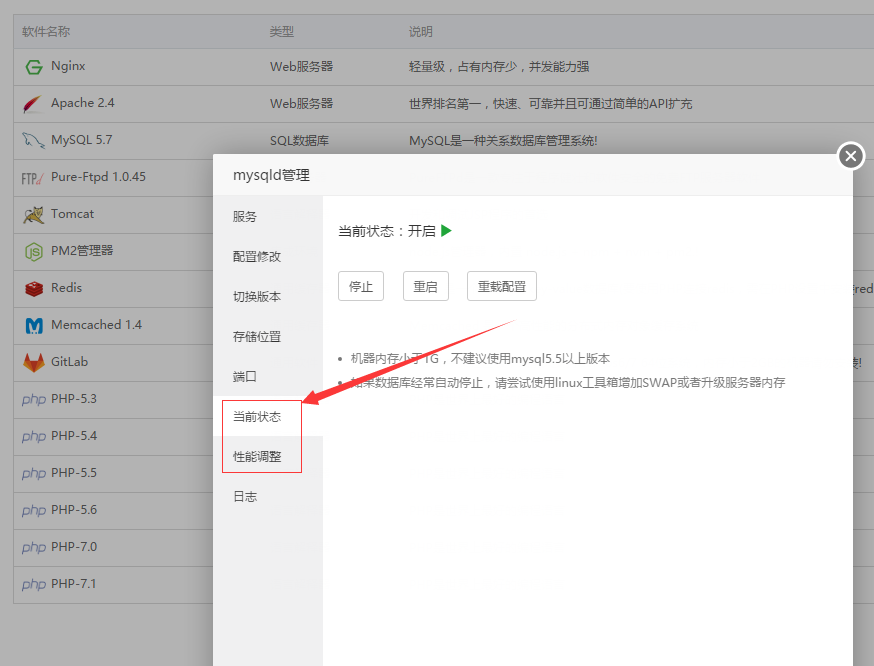Click the Nginx software name
This screenshot has width=874, height=666.
[68, 66]
